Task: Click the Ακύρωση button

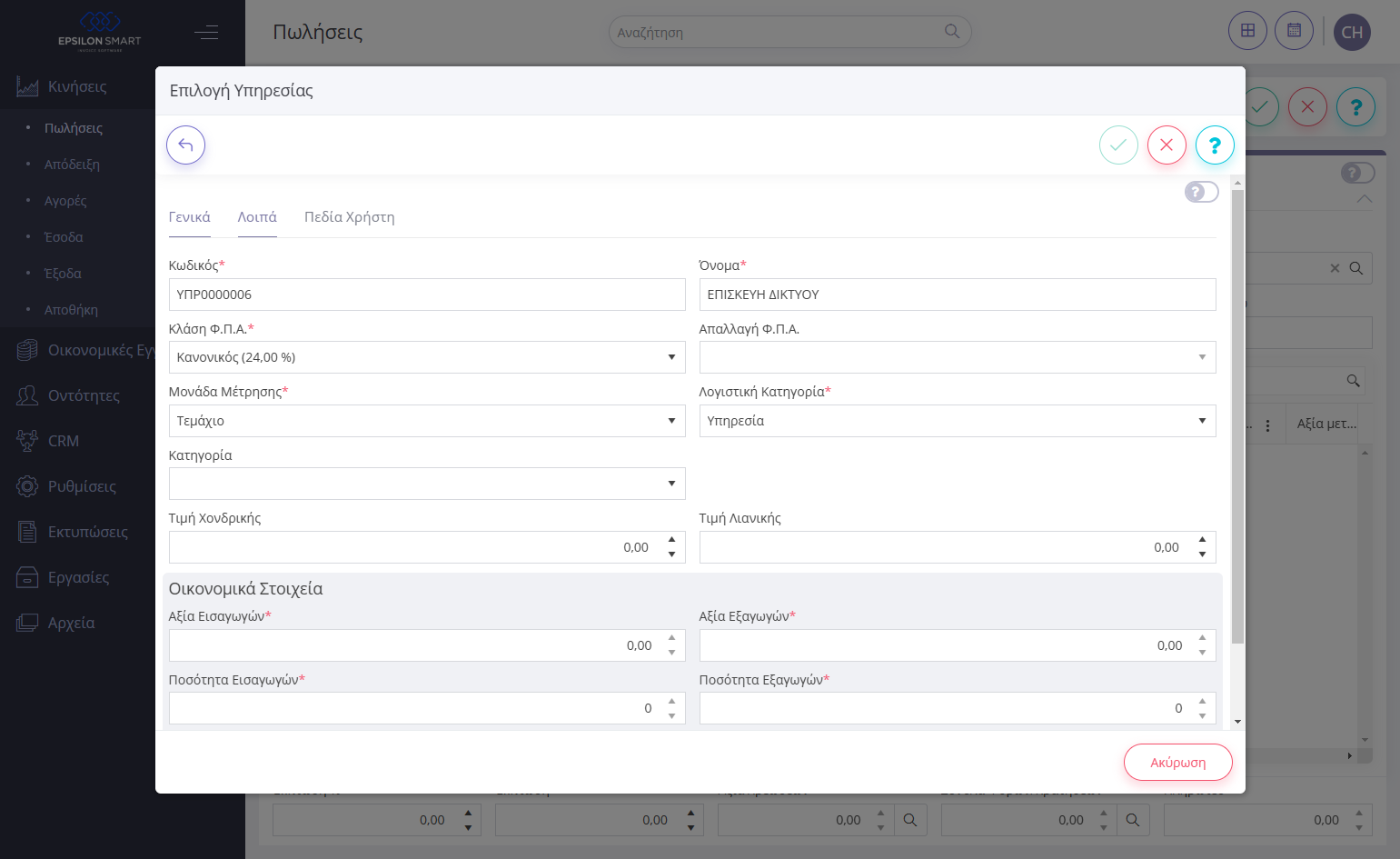Action: coord(1178,763)
